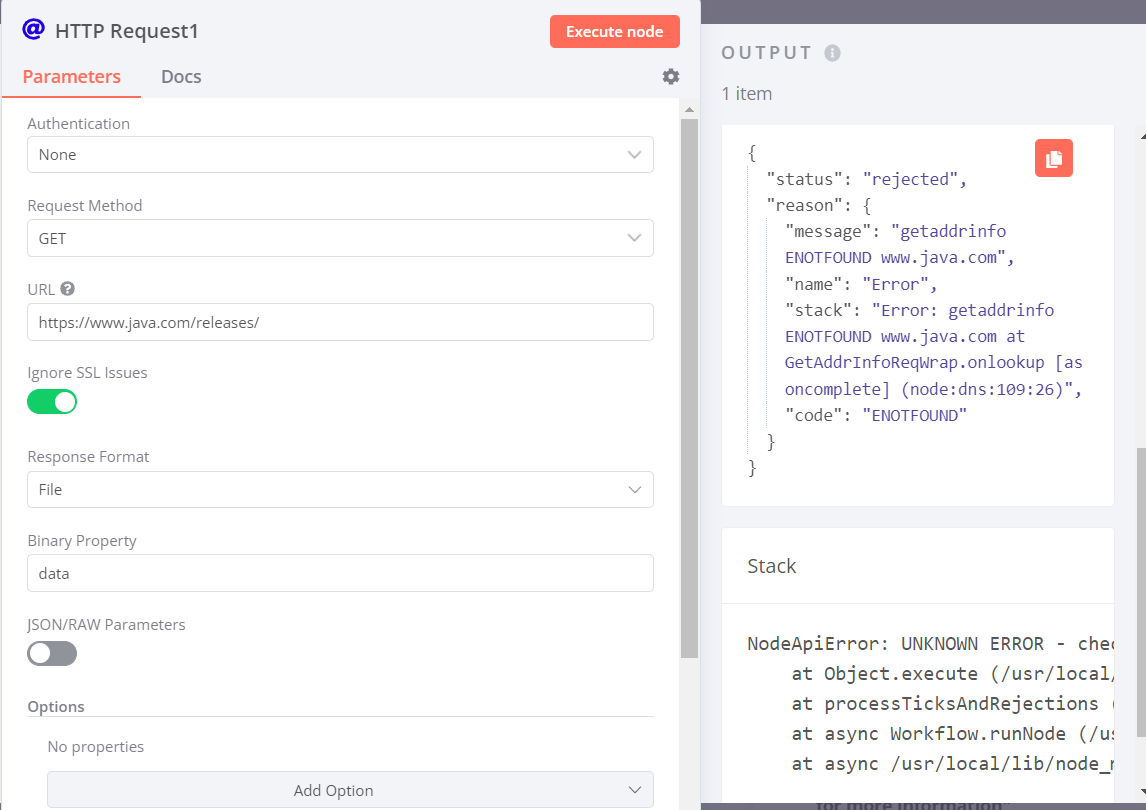Click the output panel scrollbar

tap(1141, 592)
